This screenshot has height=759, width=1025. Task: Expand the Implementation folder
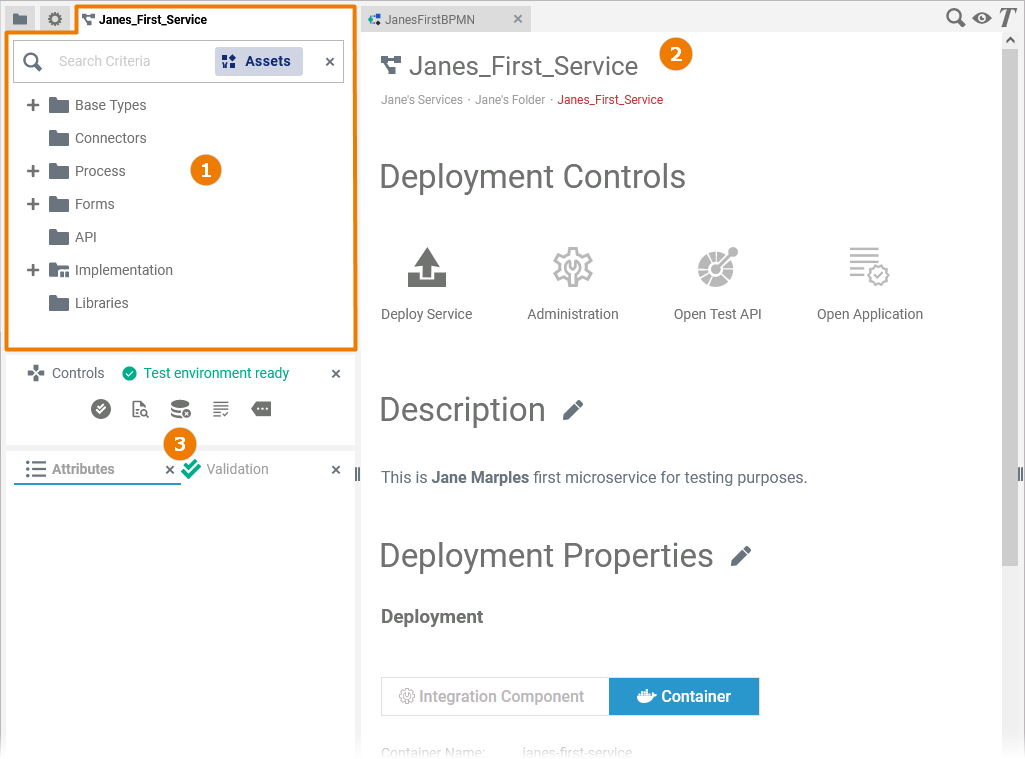(x=33, y=270)
